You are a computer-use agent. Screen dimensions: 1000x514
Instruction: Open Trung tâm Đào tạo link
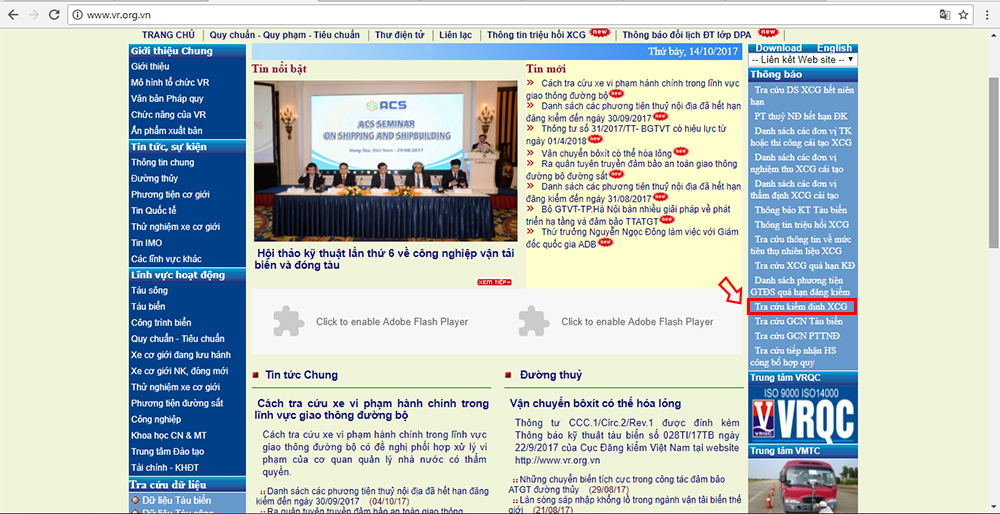point(168,452)
